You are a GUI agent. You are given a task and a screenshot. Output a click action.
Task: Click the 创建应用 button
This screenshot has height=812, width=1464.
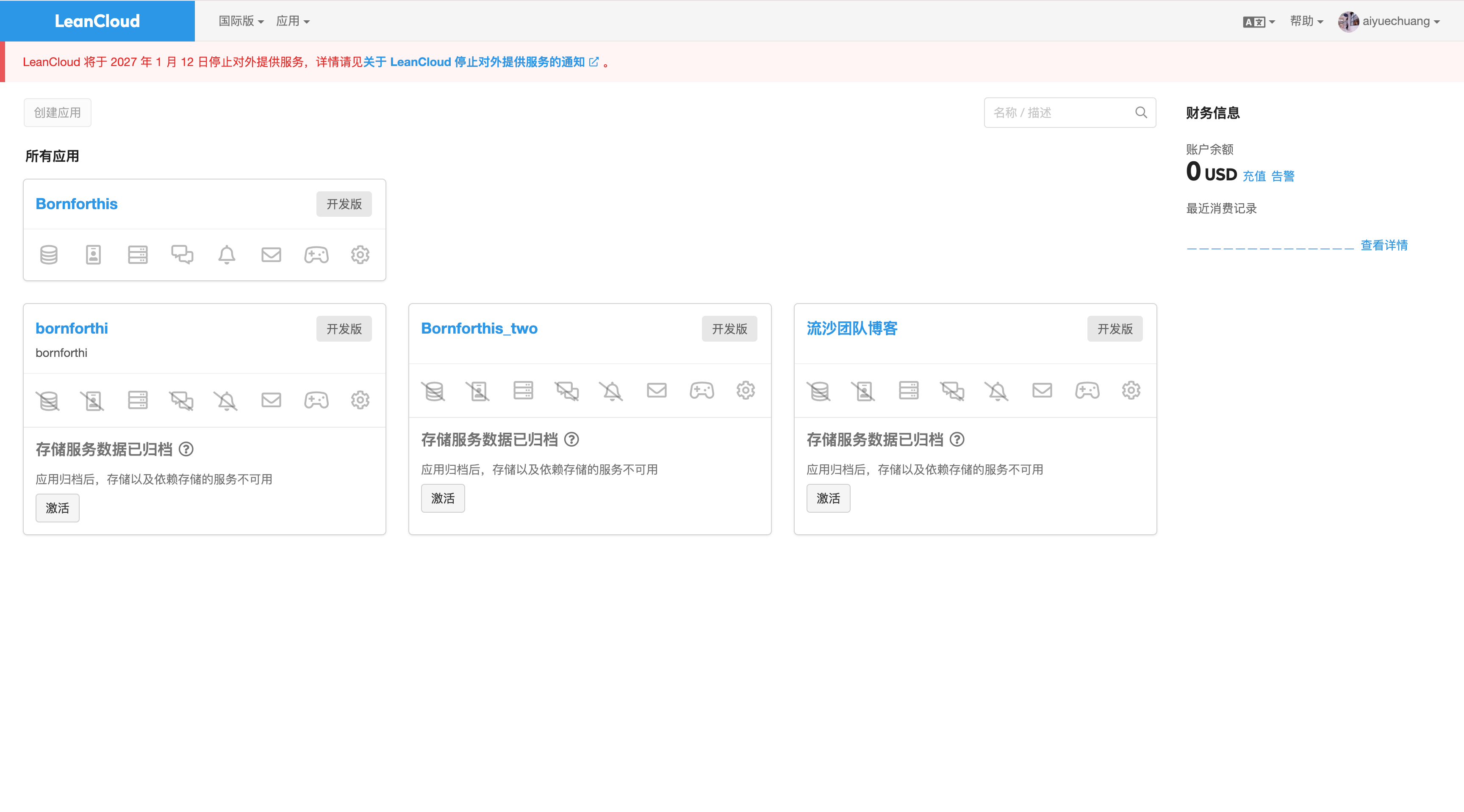[58, 113]
